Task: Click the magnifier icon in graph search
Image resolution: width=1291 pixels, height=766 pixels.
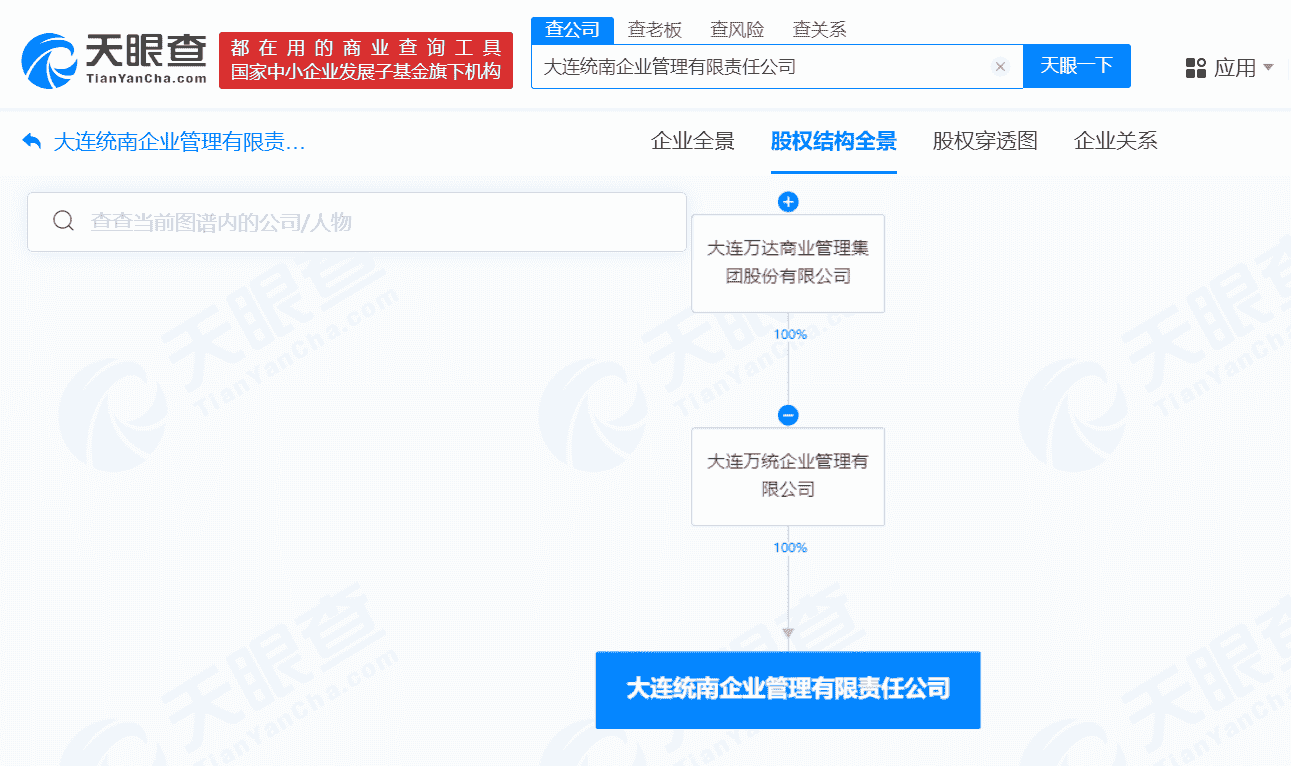Action: [63, 221]
